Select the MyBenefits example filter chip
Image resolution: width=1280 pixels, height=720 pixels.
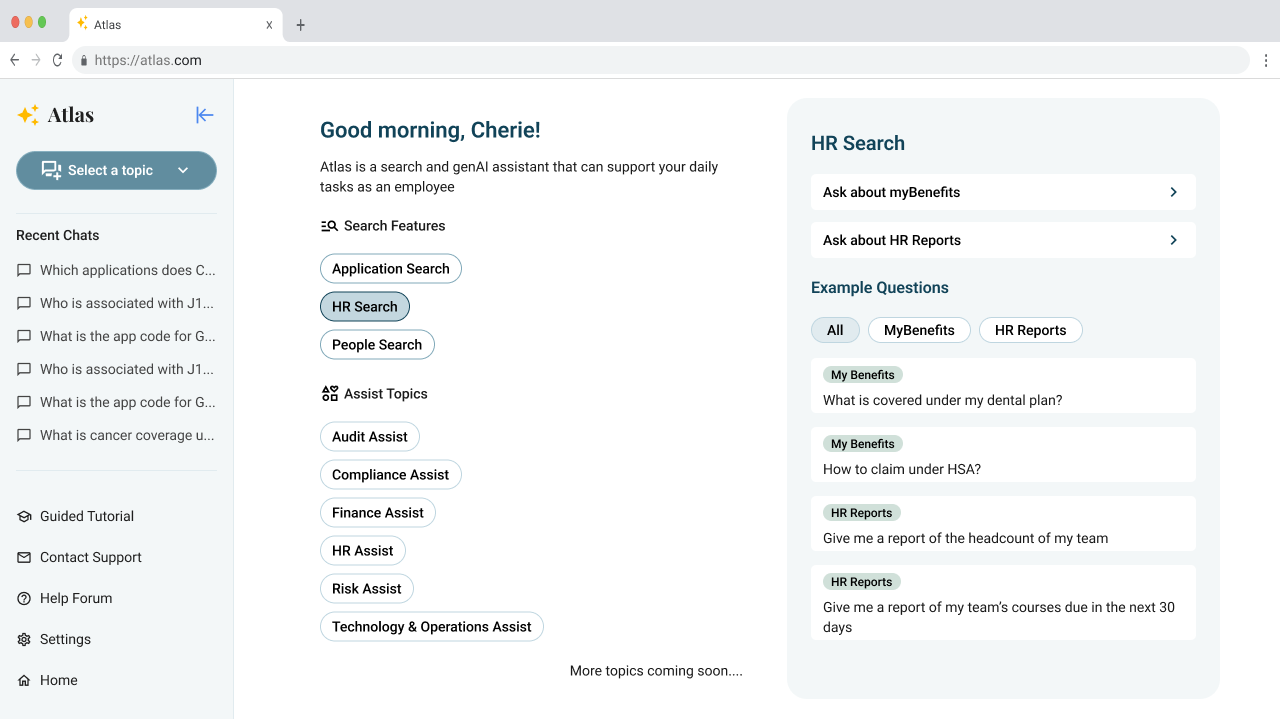pos(919,330)
